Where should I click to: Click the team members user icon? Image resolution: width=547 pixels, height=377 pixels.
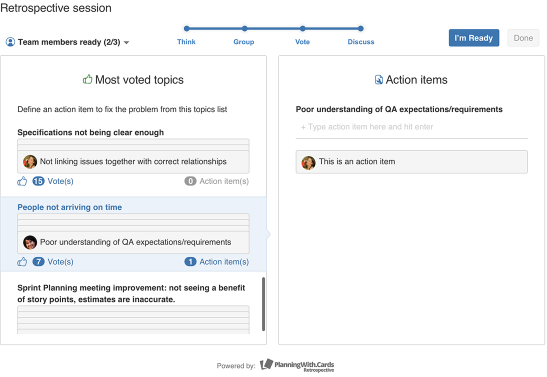coord(10,42)
